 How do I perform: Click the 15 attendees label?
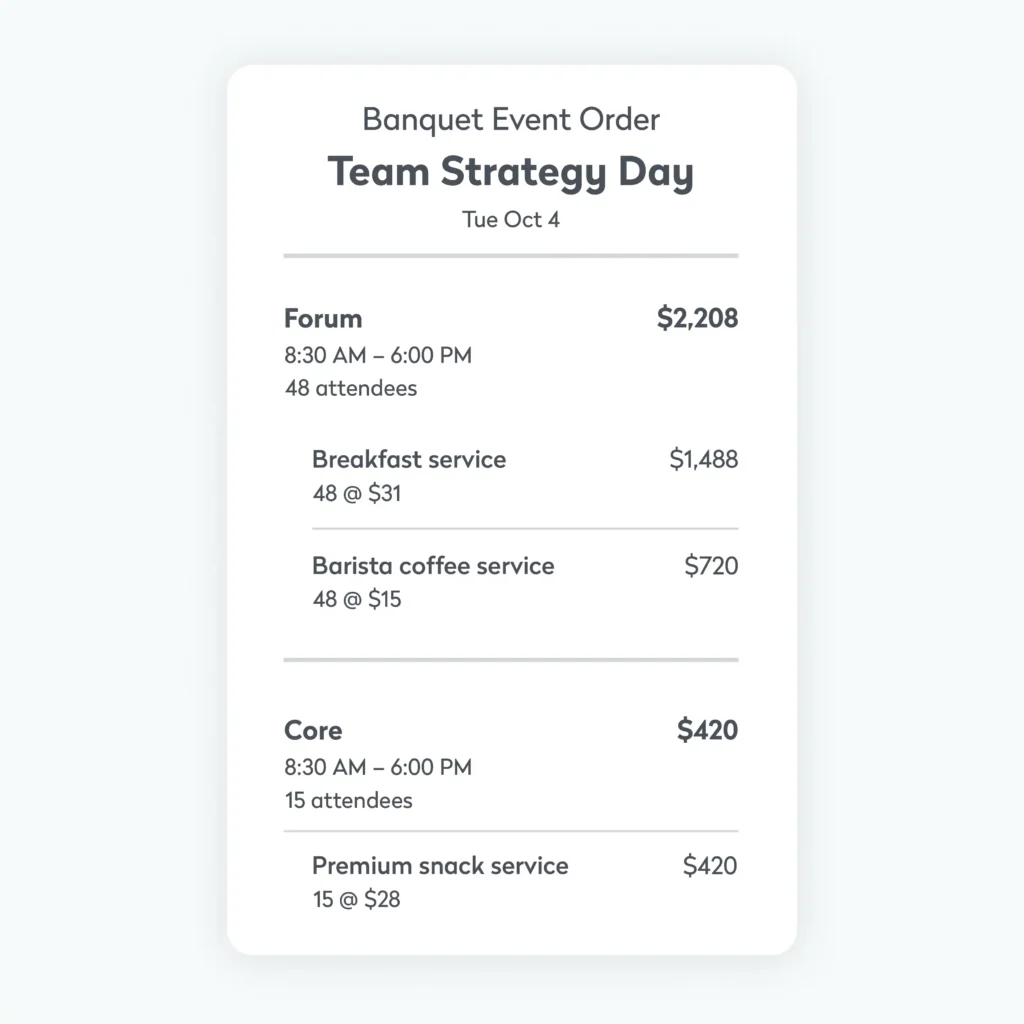tap(348, 800)
